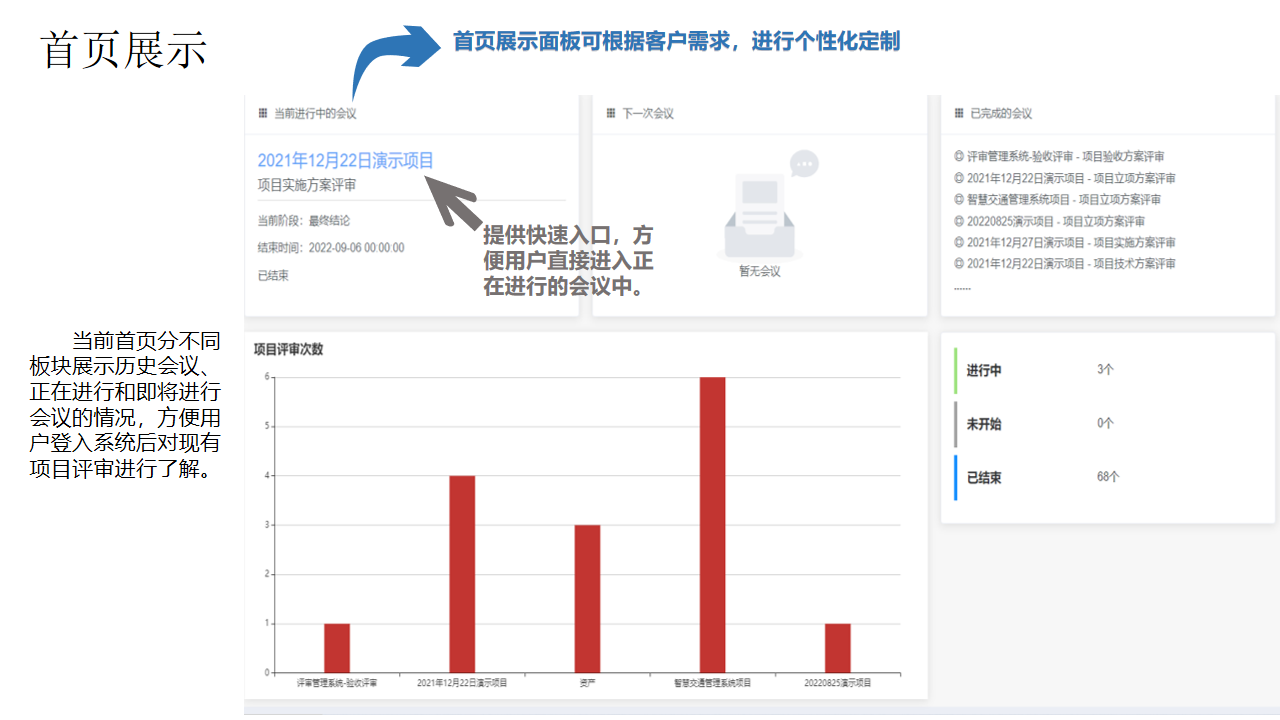Click circle icon before 评审管理系统-验收评审 entry
The width and height of the screenshot is (1280, 720).
coord(959,157)
